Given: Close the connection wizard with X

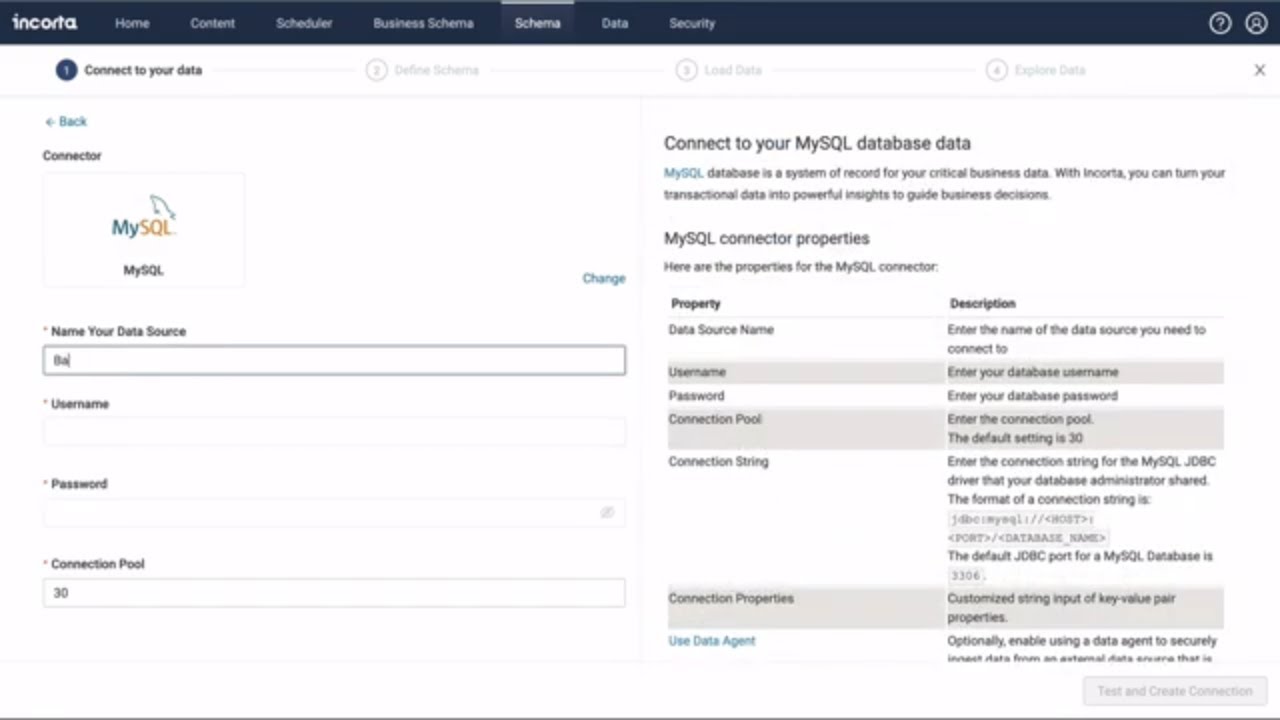Looking at the screenshot, I should pyautogui.click(x=1260, y=70).
